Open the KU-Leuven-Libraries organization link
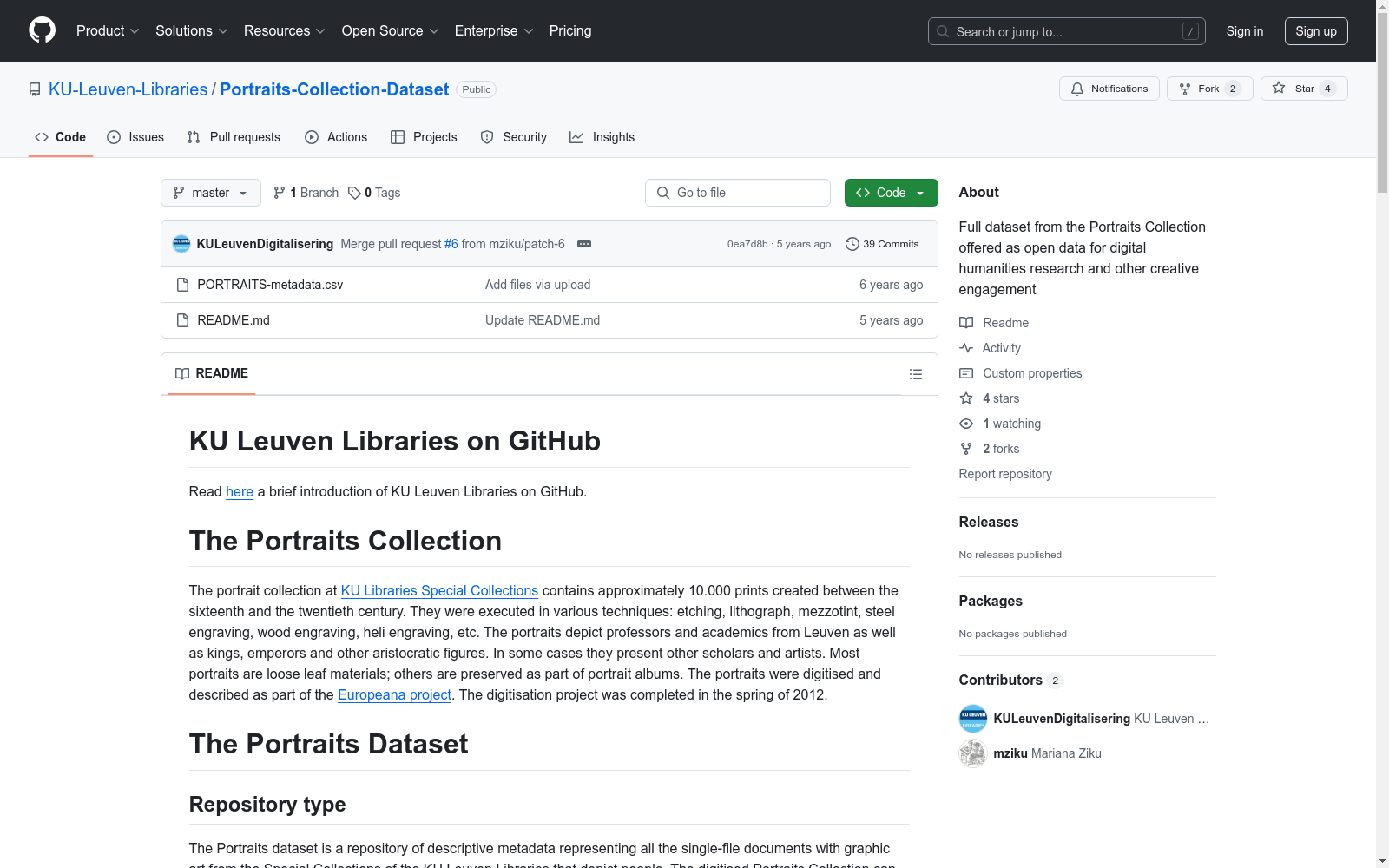 pos(128,89)
